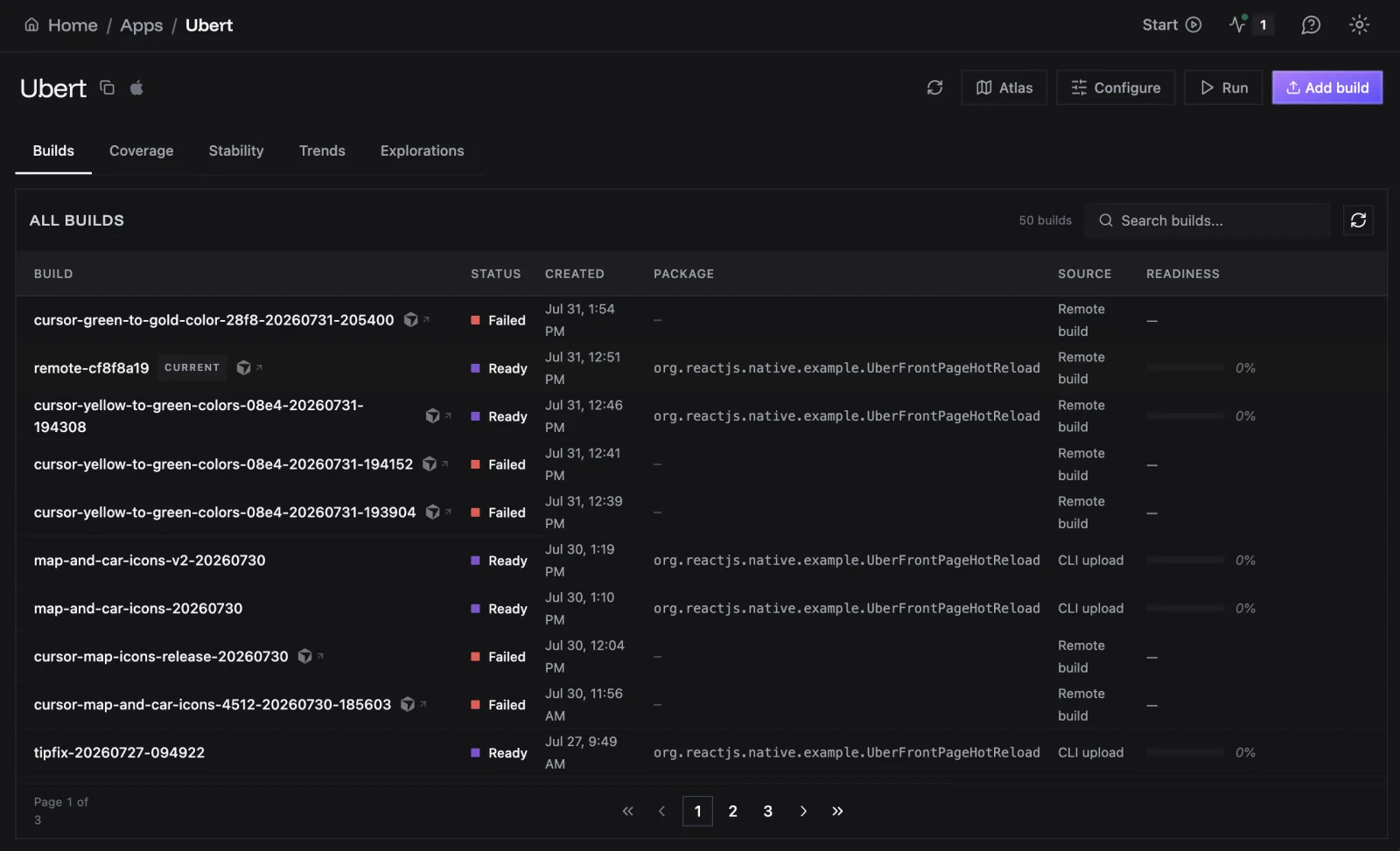Open build remote-cf8f8a19
This screenshot has width=1400, height=851.
(x=91, y=368)
